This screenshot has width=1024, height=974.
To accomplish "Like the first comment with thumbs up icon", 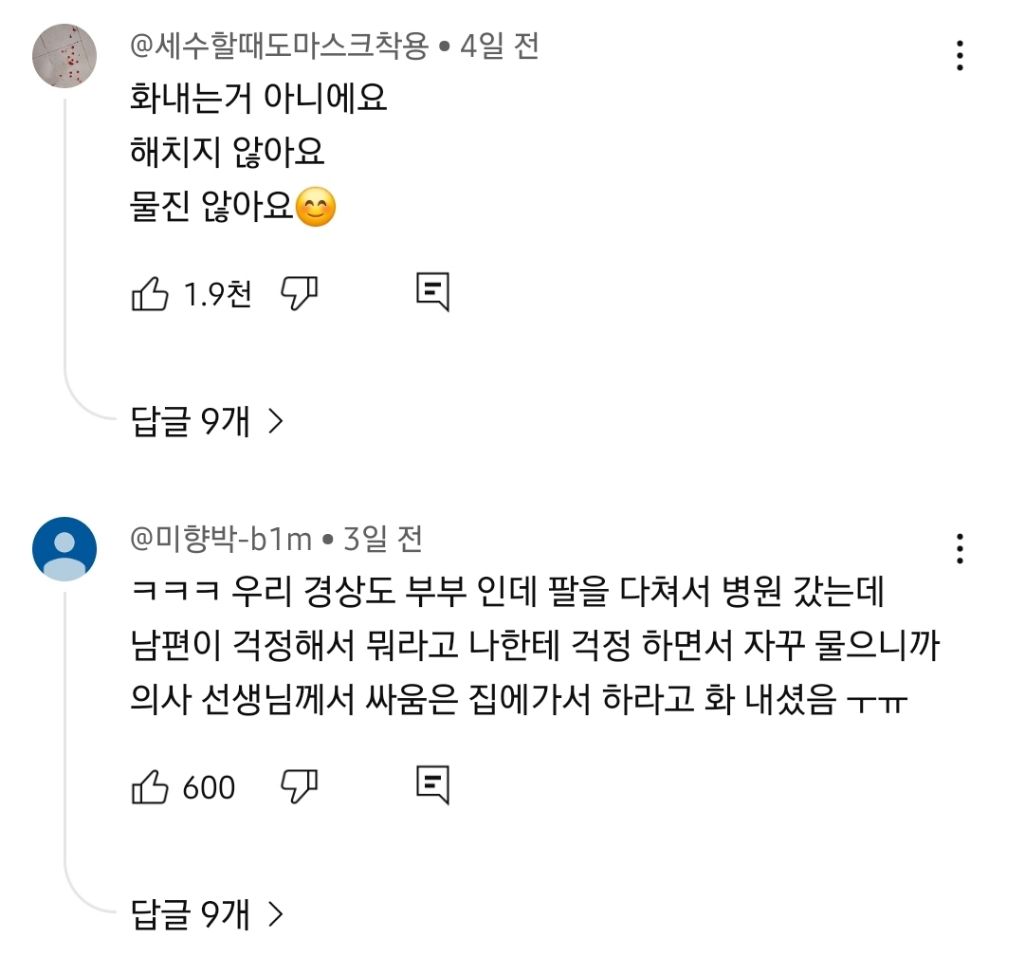I will (152, 292).
